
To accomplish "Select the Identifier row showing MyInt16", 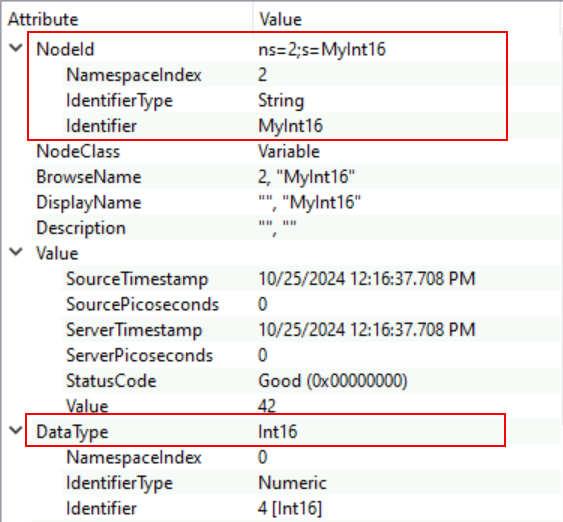I will click(x=312, y=126).
